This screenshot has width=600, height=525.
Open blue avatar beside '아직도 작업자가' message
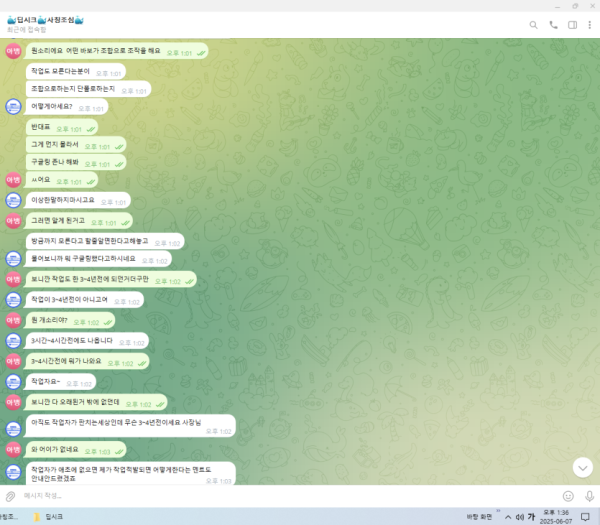(13, 429)
